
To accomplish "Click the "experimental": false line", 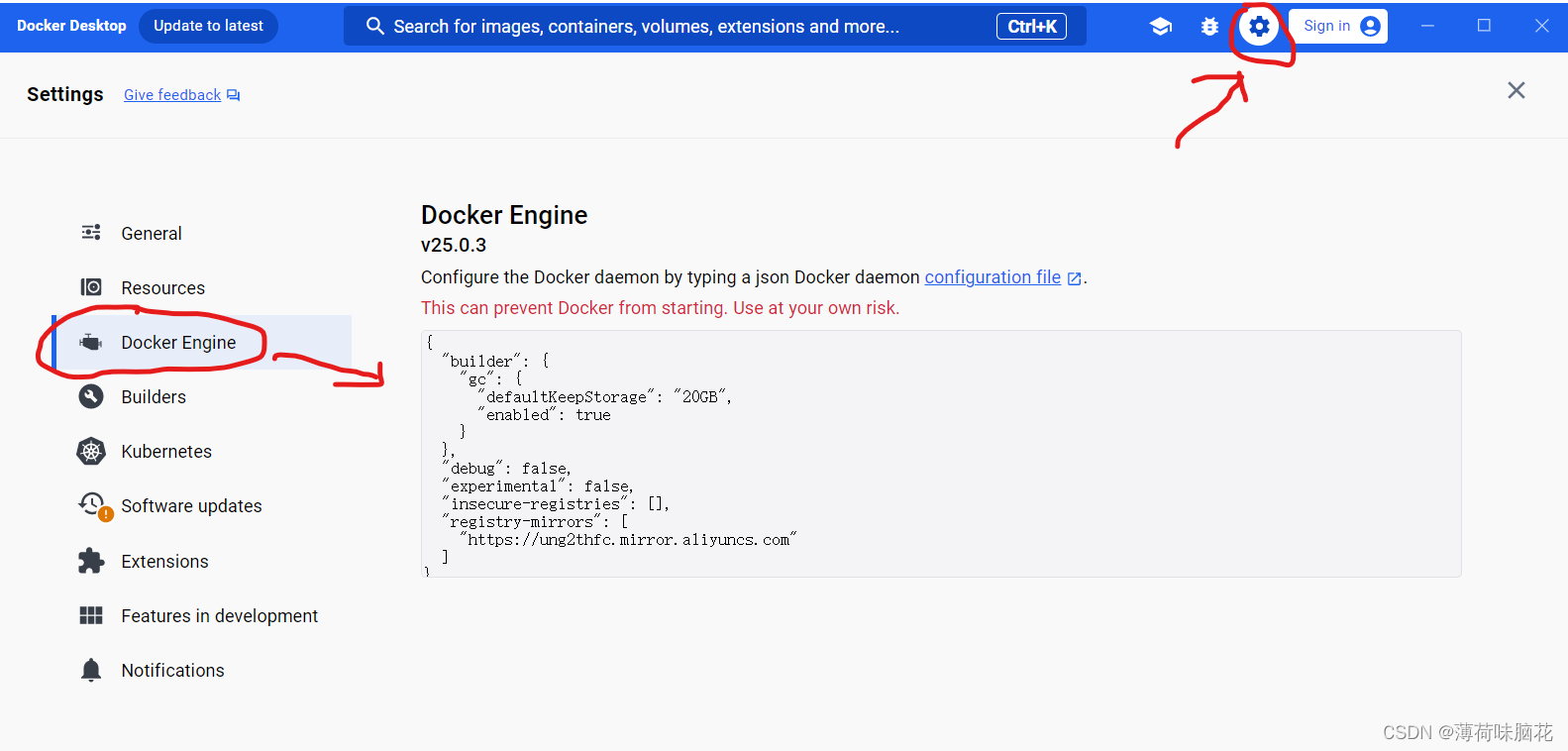I will coord(538,486).
